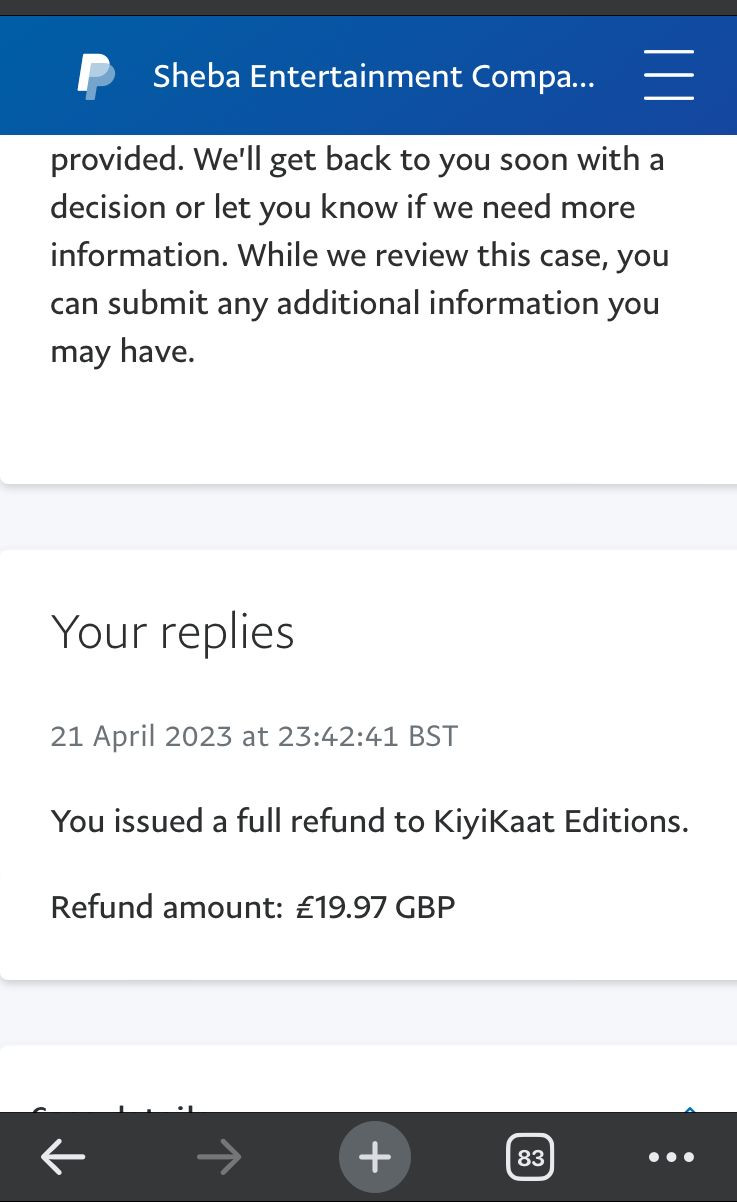
Task: Open a new tab with the plus button
Action: point(375,1158)
